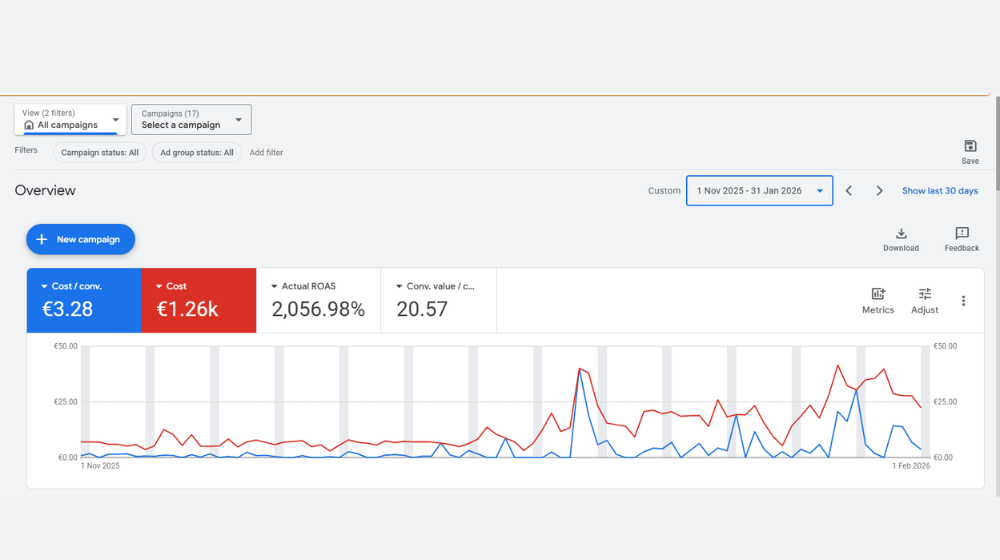Viewport: 1000px width, 560px height.
Task: Click the Campaign status: All filter chip
Action: click(99, 152)
